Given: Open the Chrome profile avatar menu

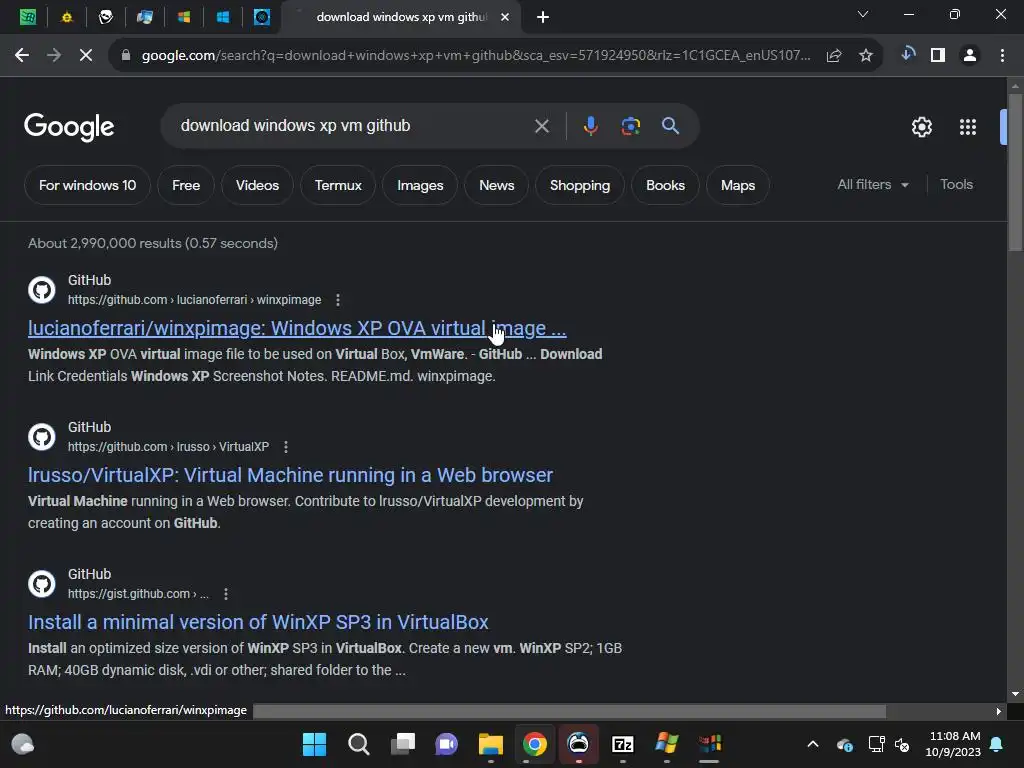Looking at the screenshot, I should coord(970,56).
